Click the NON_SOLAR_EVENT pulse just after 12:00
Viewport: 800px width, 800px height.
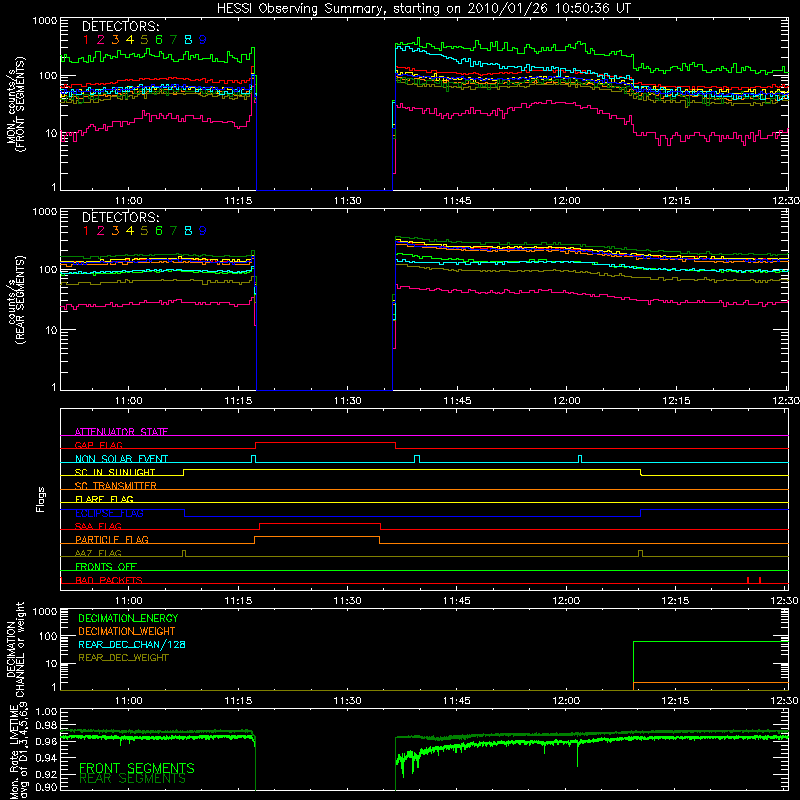[580, 459]
